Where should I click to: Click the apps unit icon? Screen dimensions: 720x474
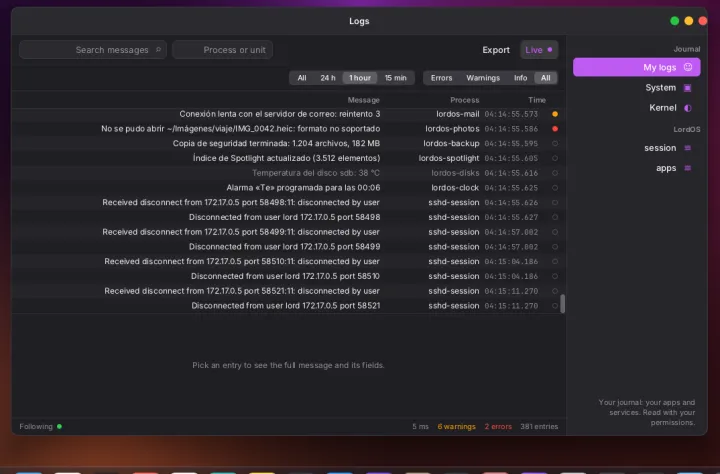click(687, 168)
